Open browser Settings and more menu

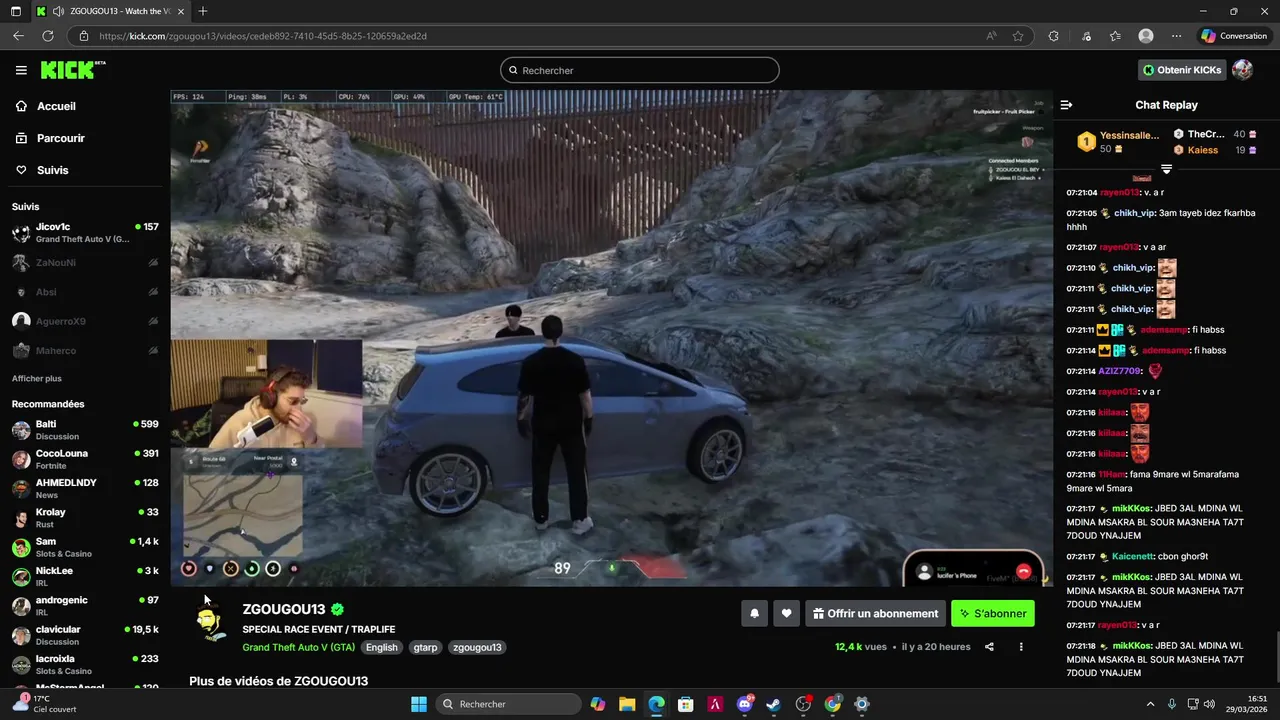click(1177, 36)
